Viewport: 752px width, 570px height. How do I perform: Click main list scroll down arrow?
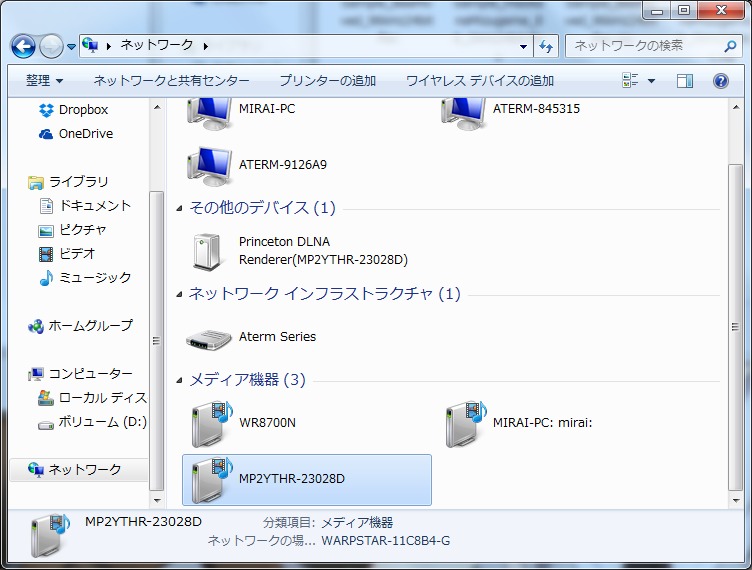pos(736,500)
